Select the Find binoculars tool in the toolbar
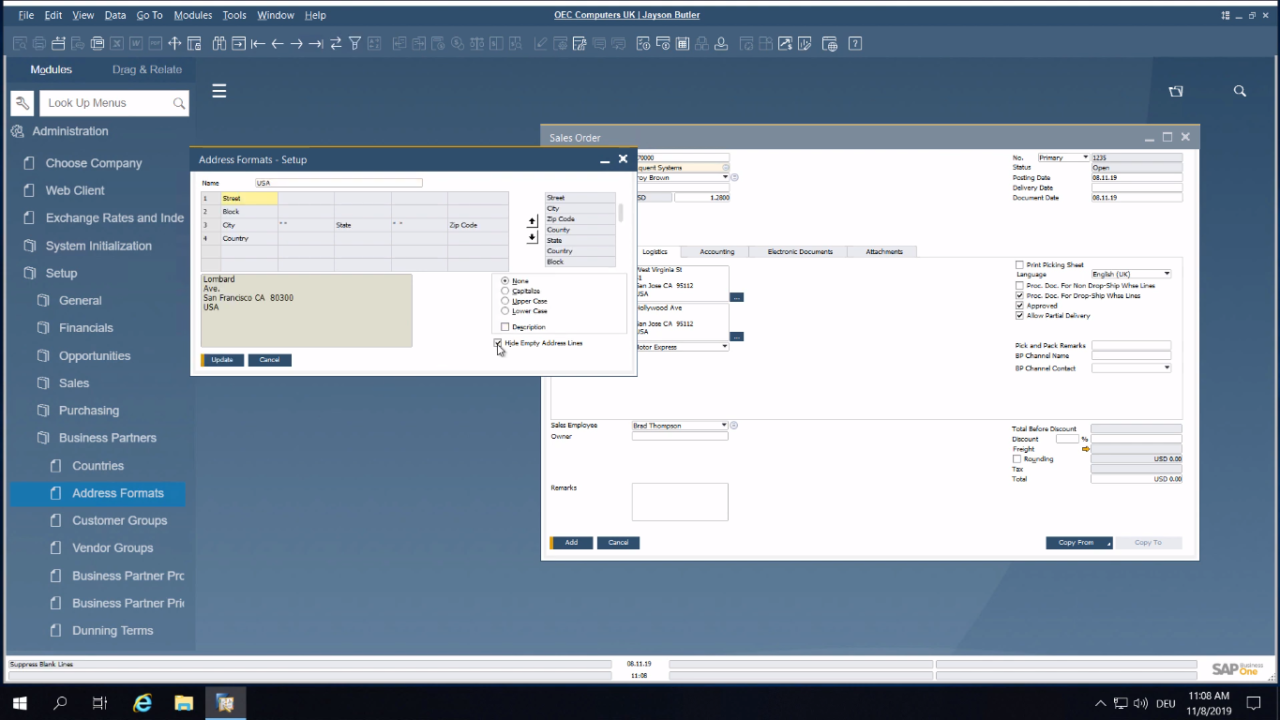1280x720 pixels. pyautogui.click(x=219, y=43)
